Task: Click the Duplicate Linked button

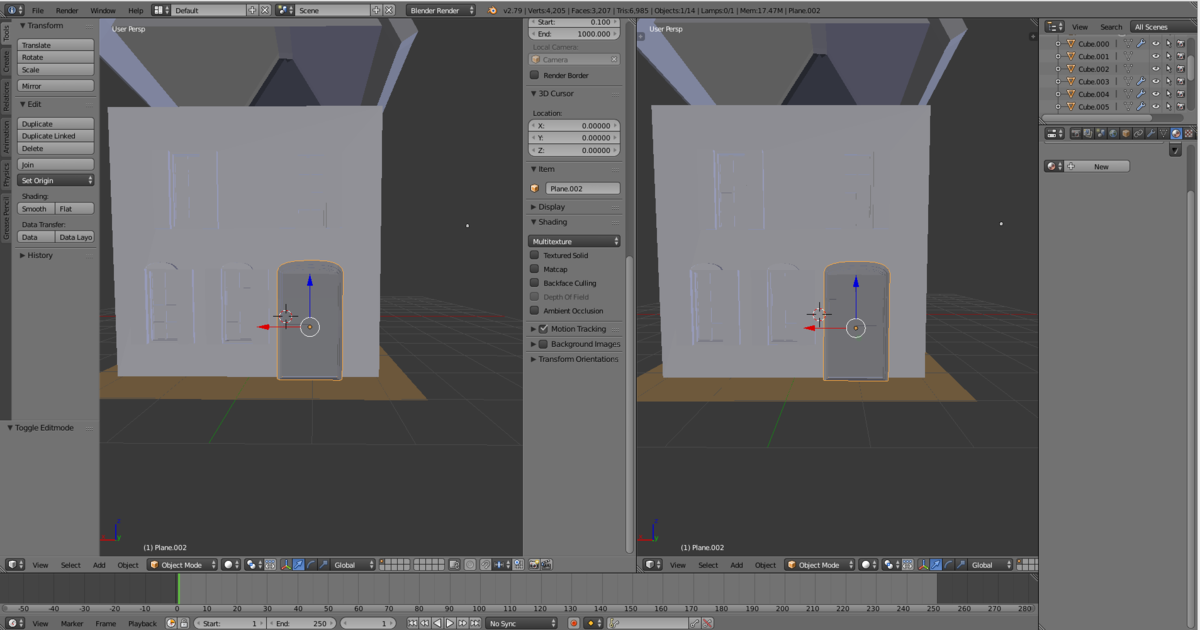Action: point(57,136)
